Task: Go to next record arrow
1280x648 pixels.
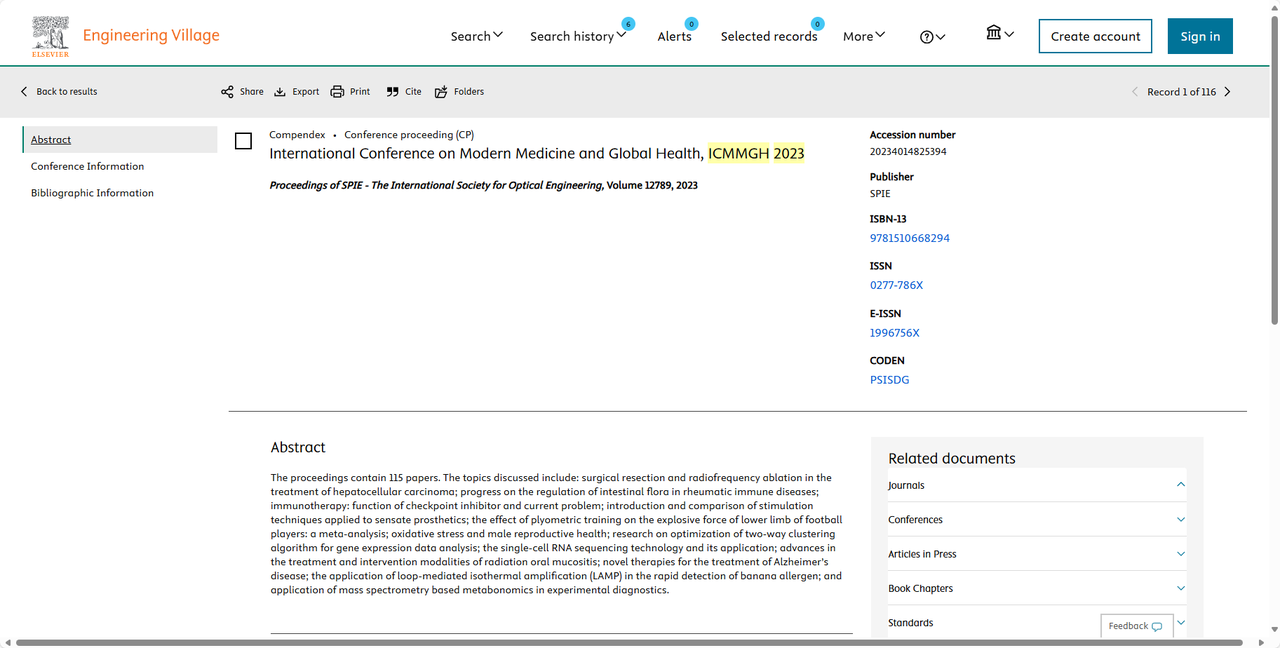Action: coord(1228,92)
